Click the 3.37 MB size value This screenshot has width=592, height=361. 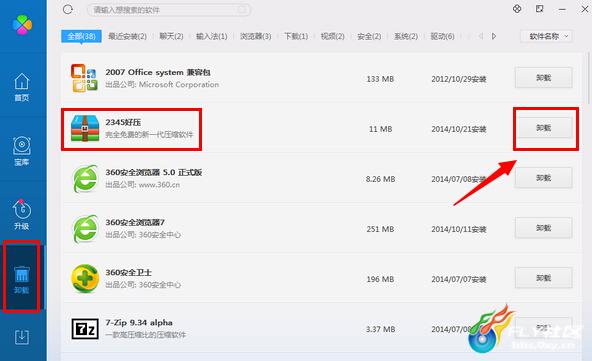click(x=380, y=329)
